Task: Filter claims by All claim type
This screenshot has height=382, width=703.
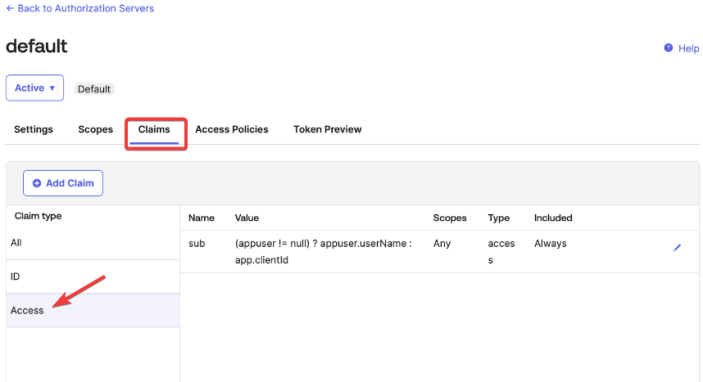Action: pyautogui.click(x=93, y=243)
